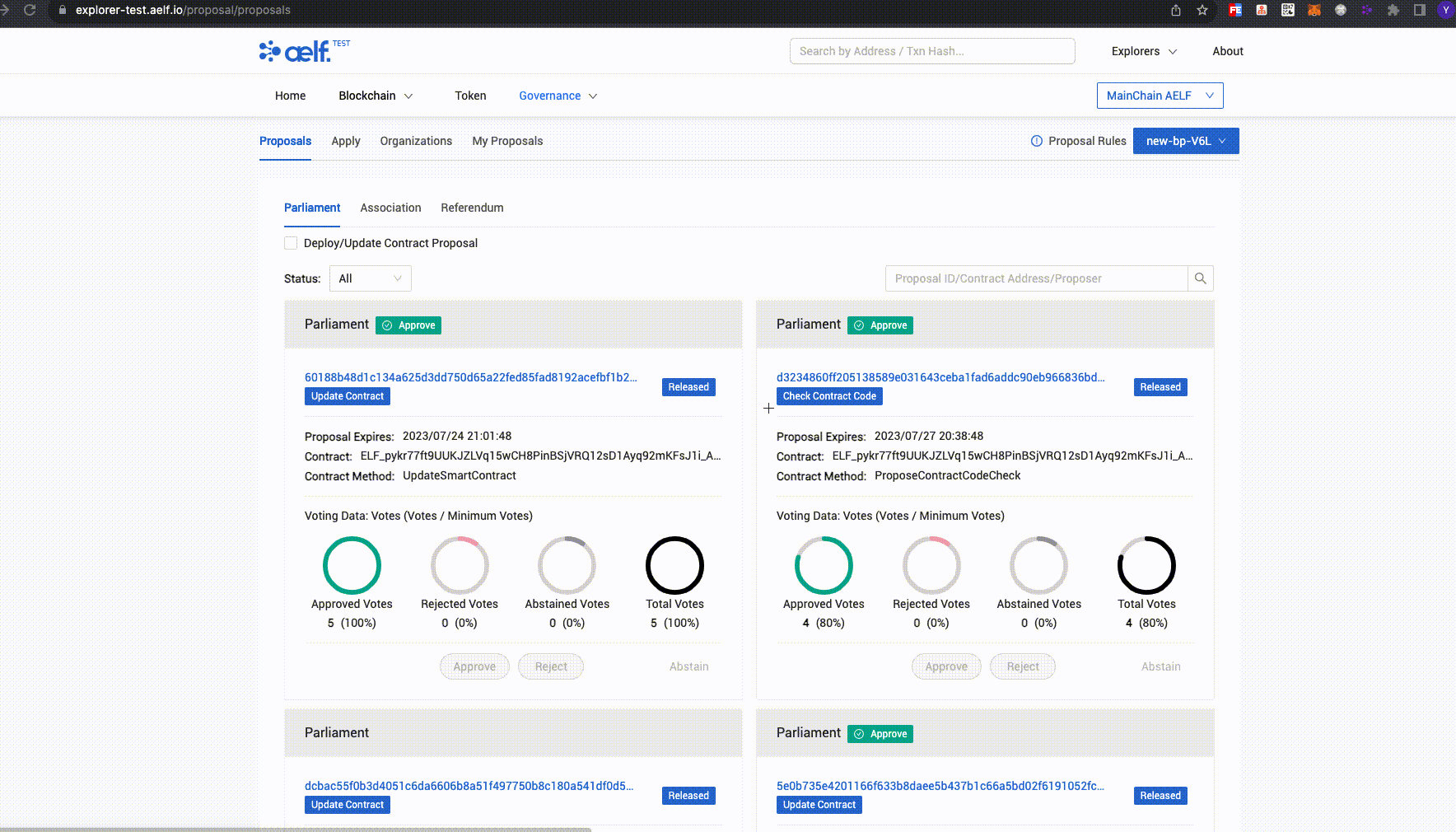Click the Proposal Rules info icon
Screen dimensions: 1456x832
pyautogui.click(x=1037, y=141)
